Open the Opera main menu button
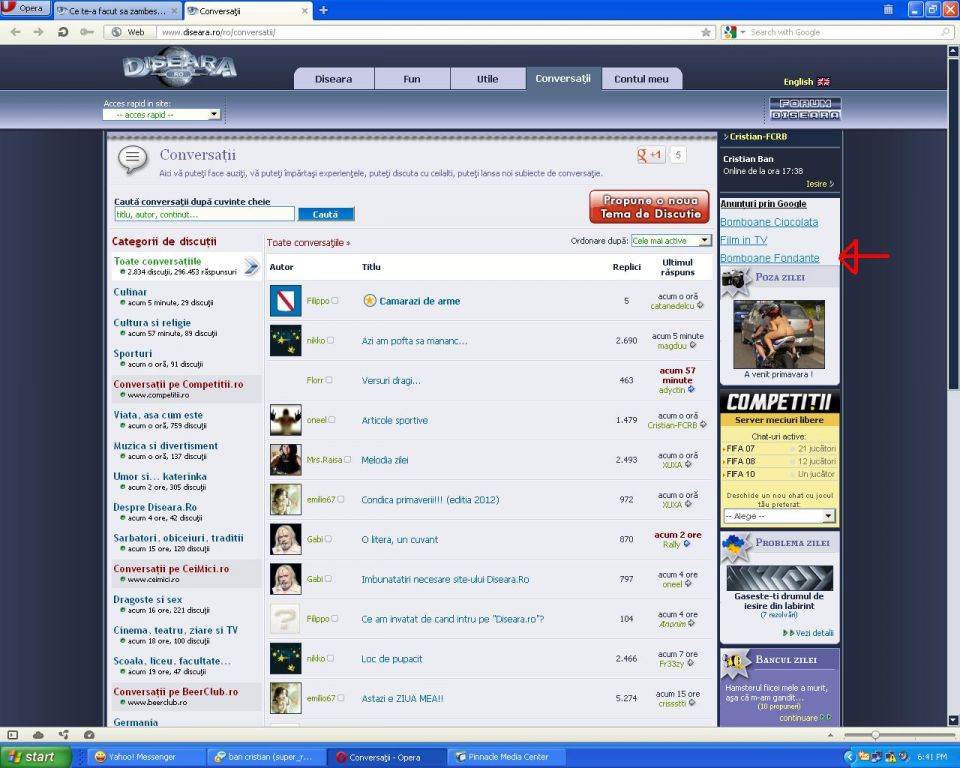 (24, 9)
